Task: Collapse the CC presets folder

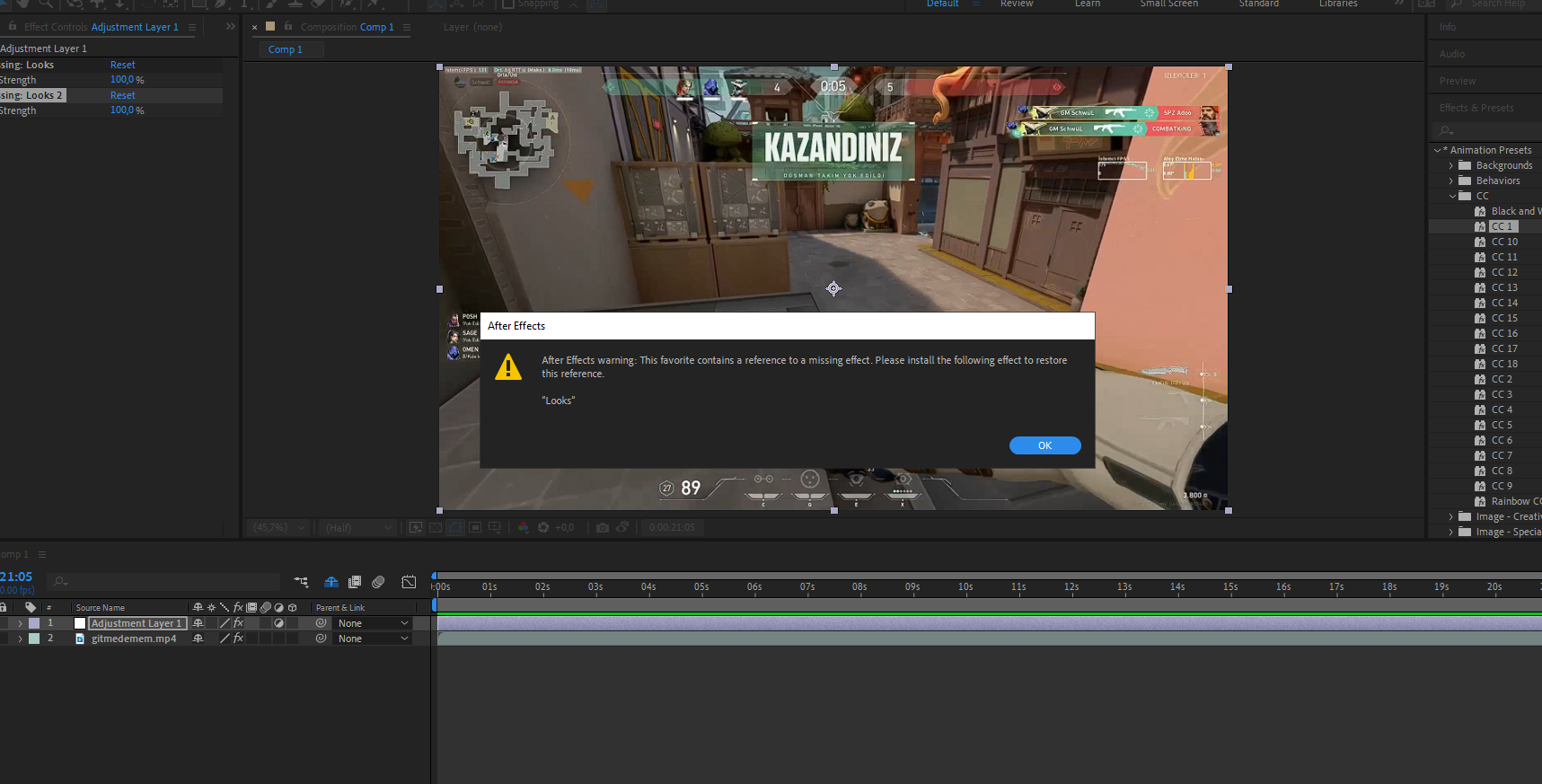Action: [1451, 196]
